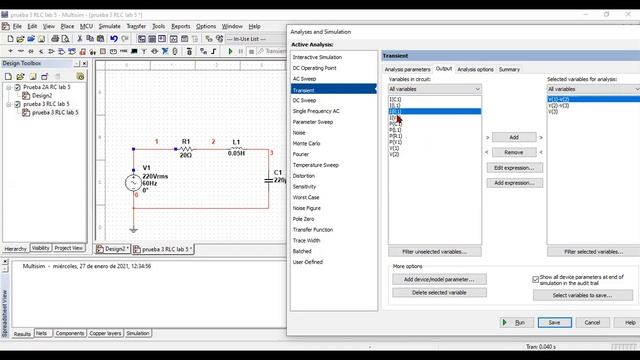Switch to Summary tab
Viewport: 640px width, 360px height.
coord(509,69)
